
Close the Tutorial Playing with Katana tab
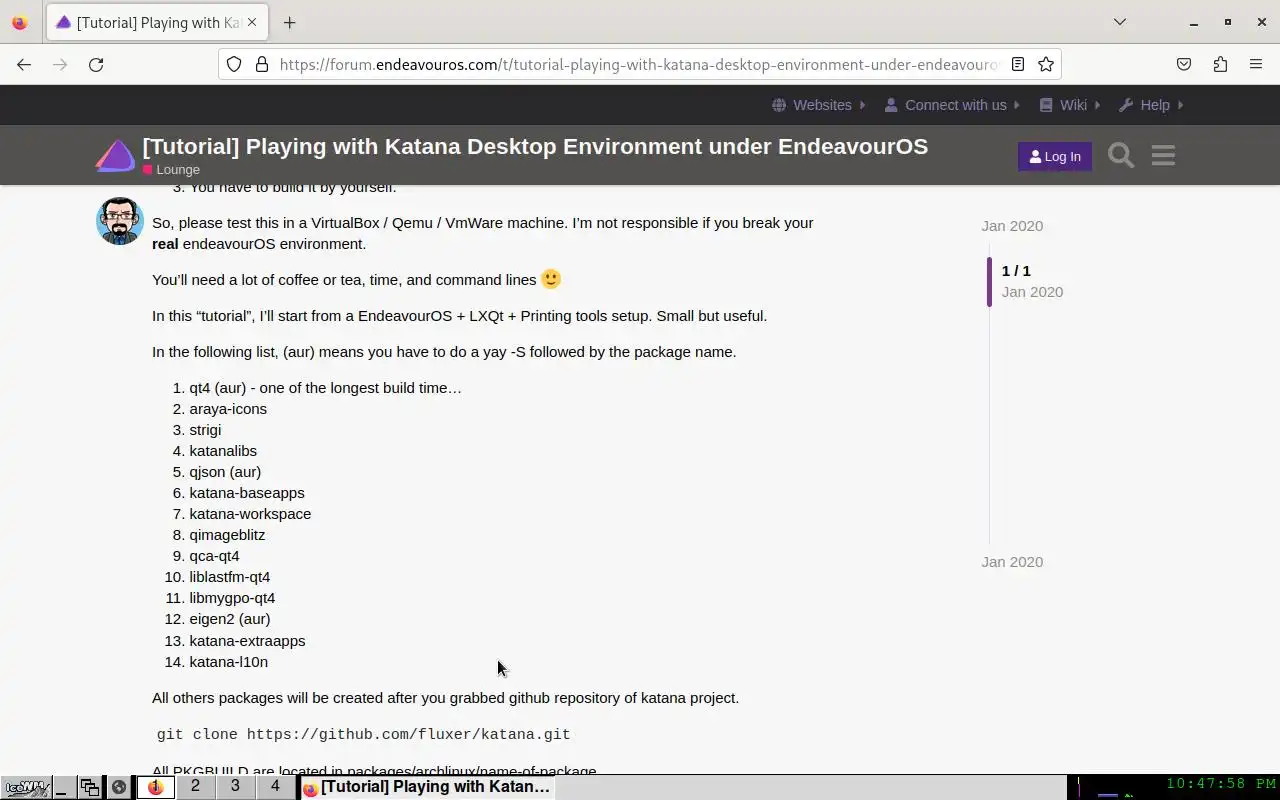click(252, 22)
